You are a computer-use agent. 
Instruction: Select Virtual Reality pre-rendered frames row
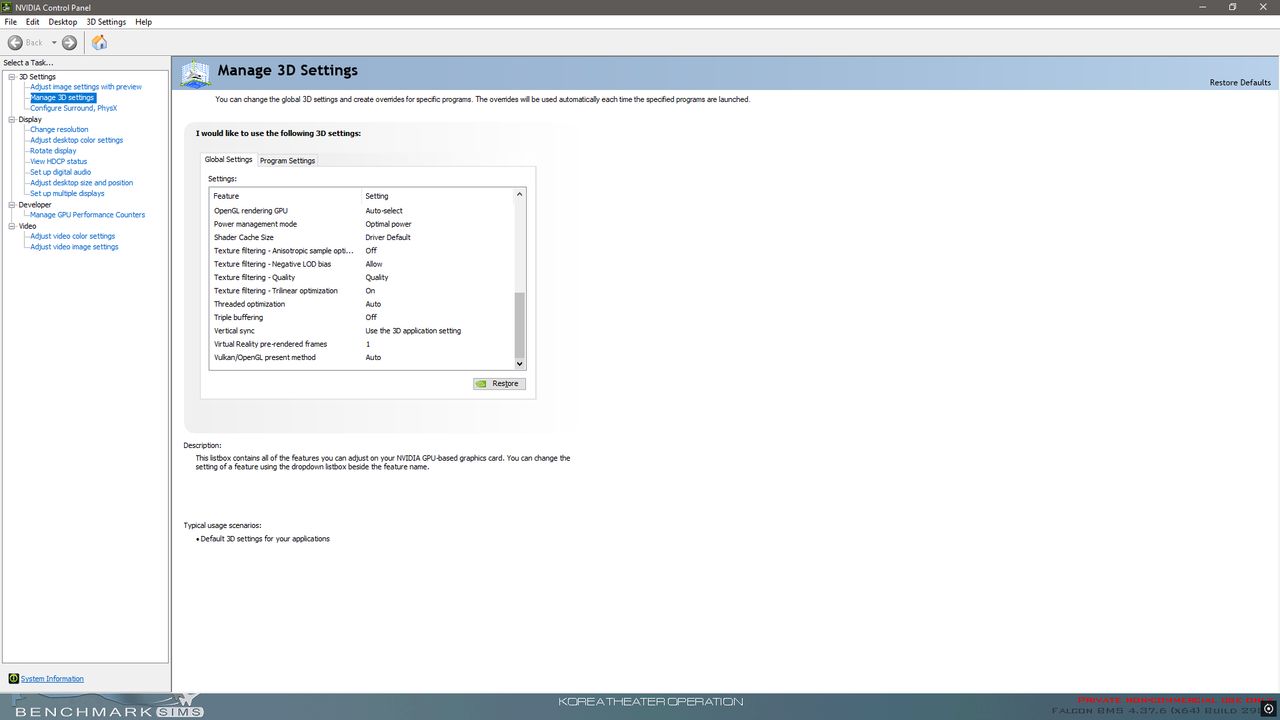click(x=361, y=344)
